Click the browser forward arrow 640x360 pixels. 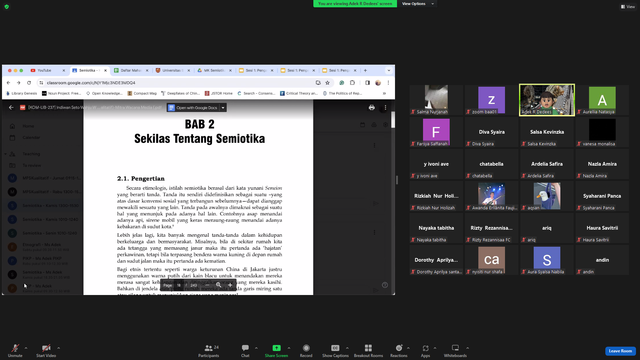[18, 82]
